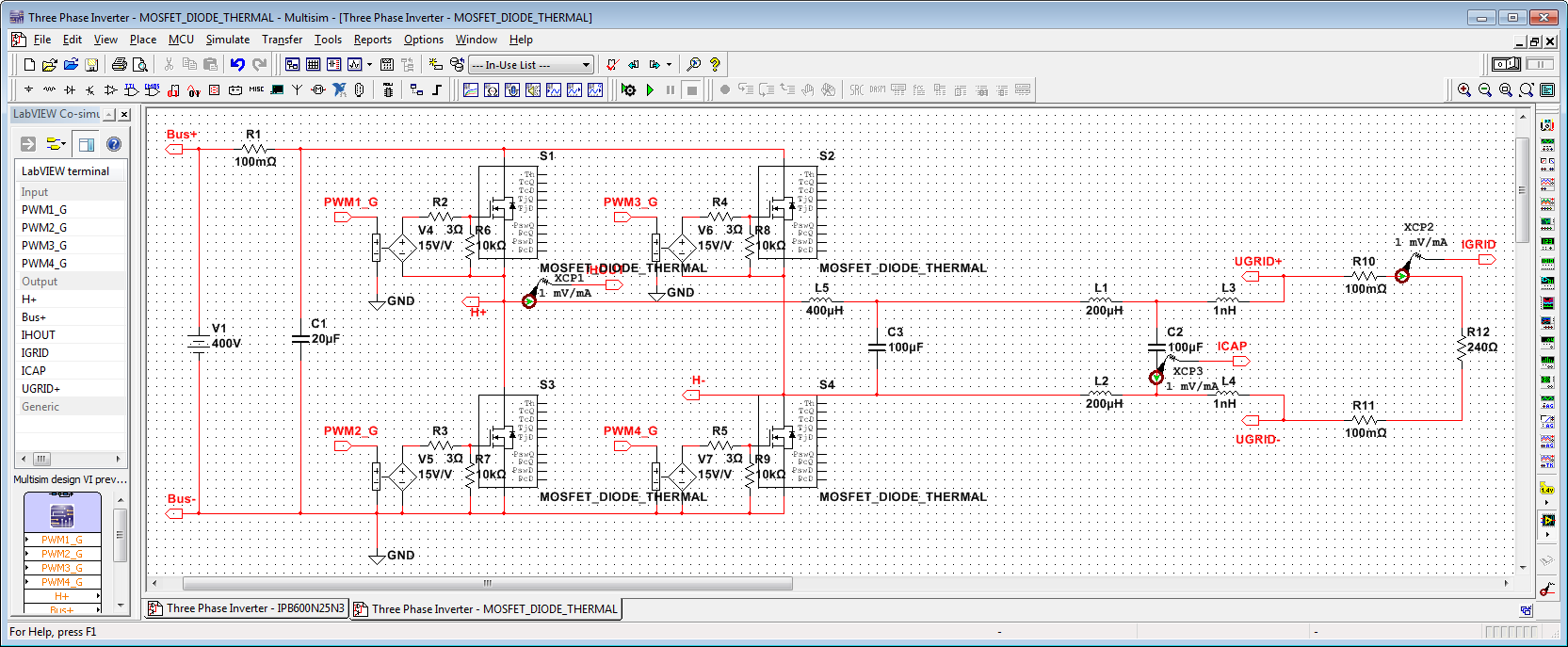Click the Zoom Out magnifier icon
1568x647 pixels.
point(1485,90)
